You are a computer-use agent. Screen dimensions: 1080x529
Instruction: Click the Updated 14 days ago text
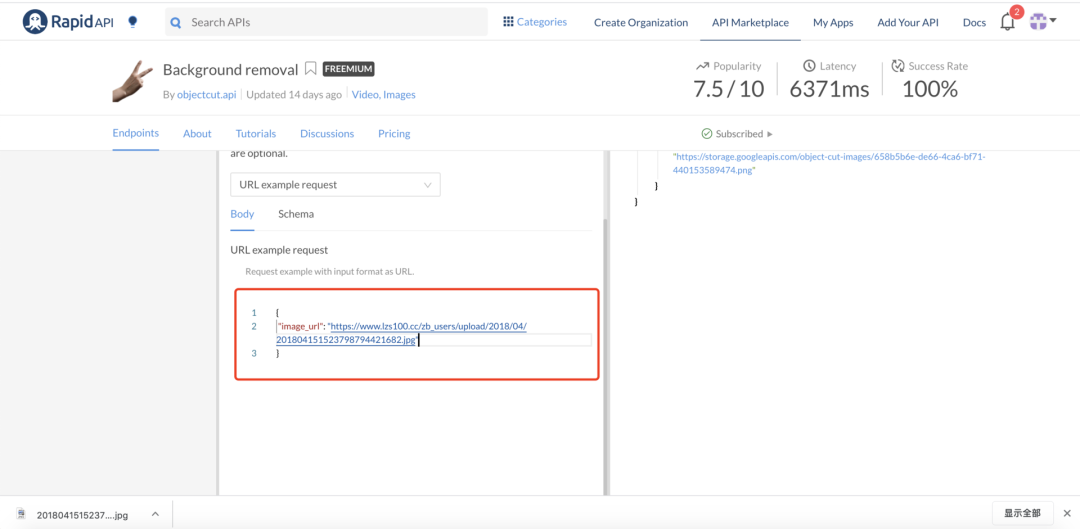coord(294,95)
